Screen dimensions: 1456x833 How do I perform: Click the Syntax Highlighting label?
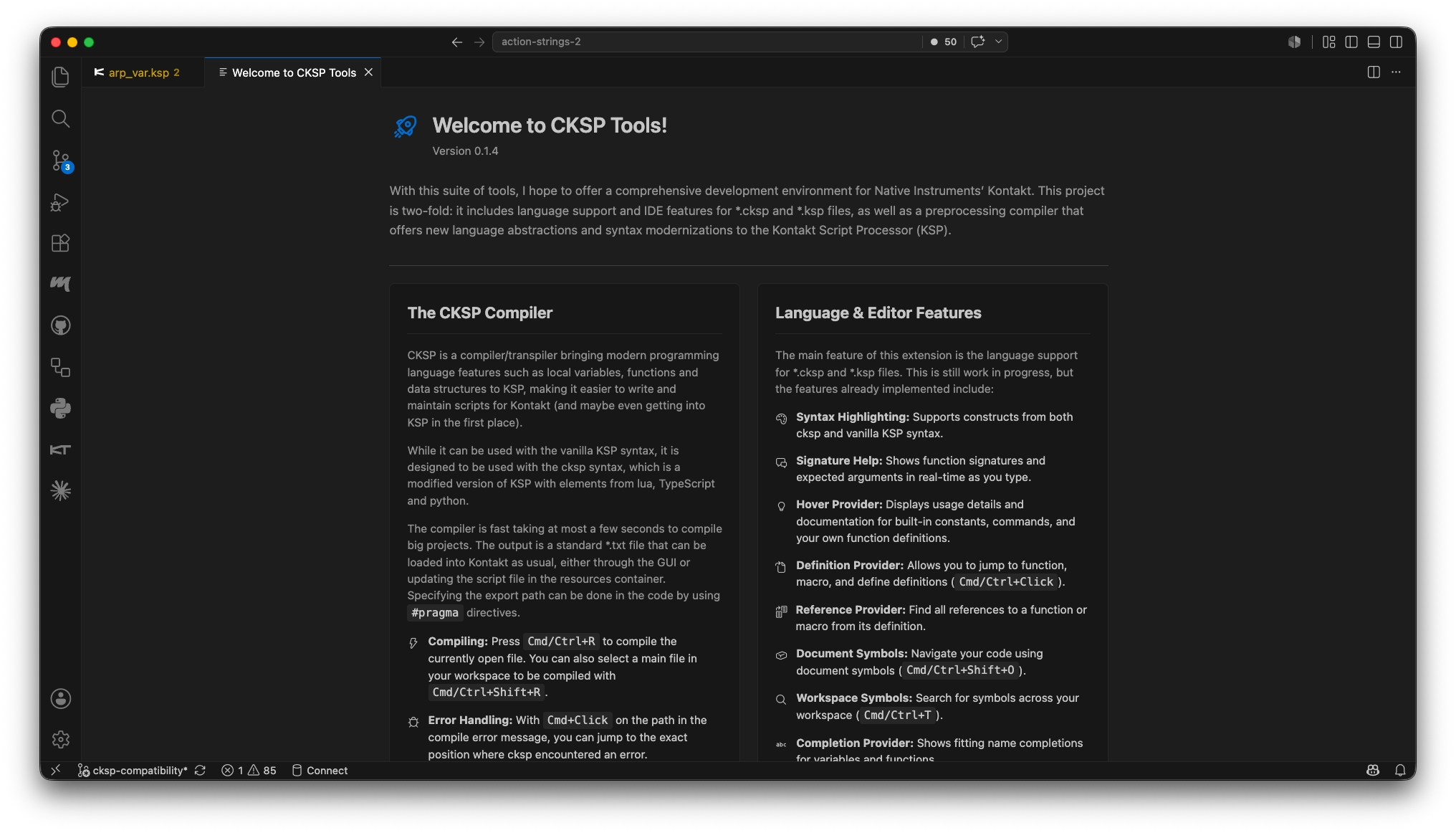(x=853, y=417)
